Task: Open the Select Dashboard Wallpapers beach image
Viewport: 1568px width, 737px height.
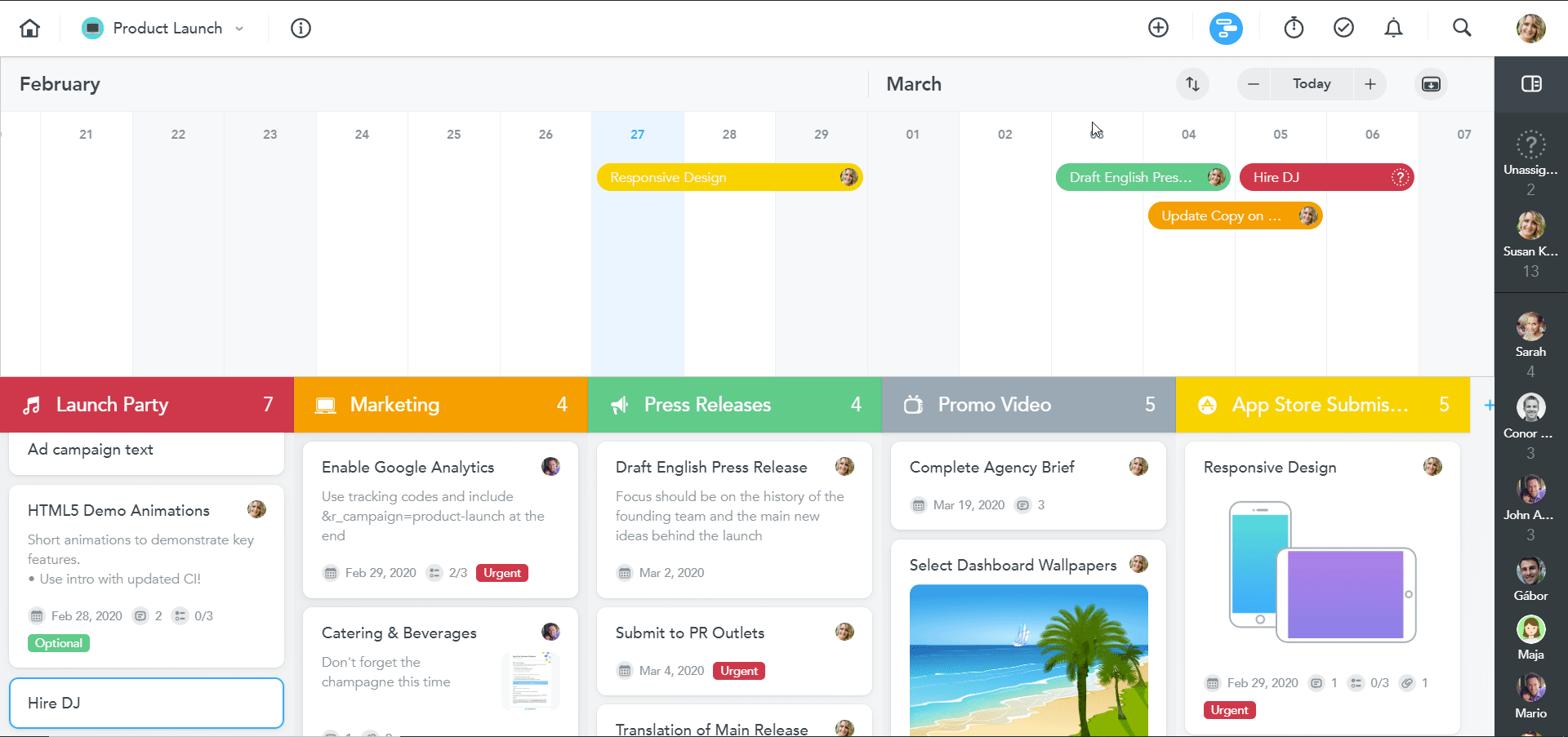Action: tap(1028, 659)
